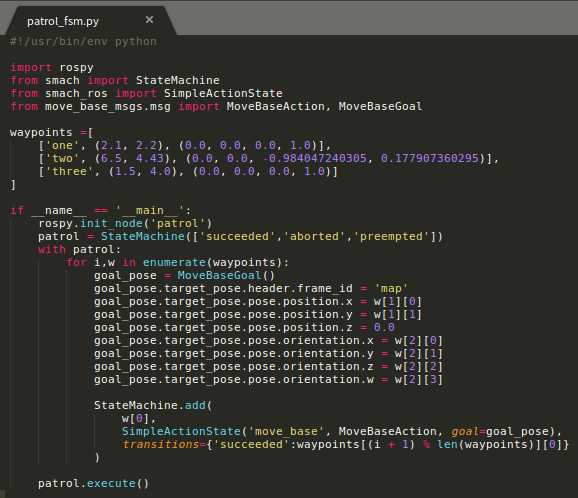Click the orientation.x assignment line
Image resolution: width=578 pixels, height=498 pixels.
[268, 340]
